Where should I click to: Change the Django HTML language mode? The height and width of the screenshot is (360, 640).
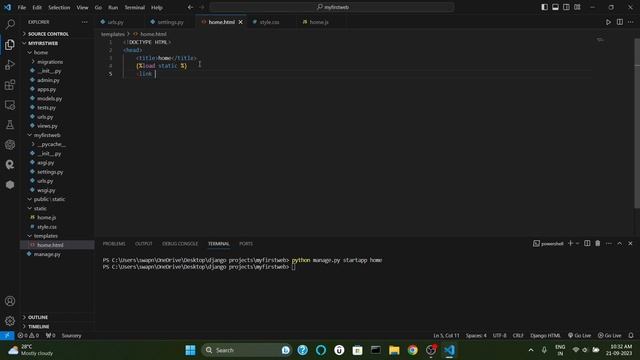coord(545,336)
